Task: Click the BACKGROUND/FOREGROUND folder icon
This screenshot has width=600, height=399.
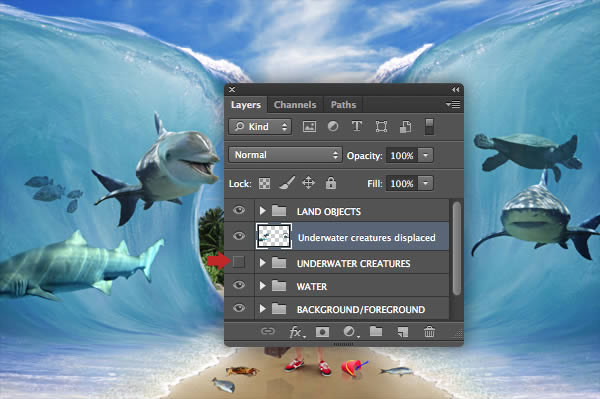Action: tap(279, 309)
